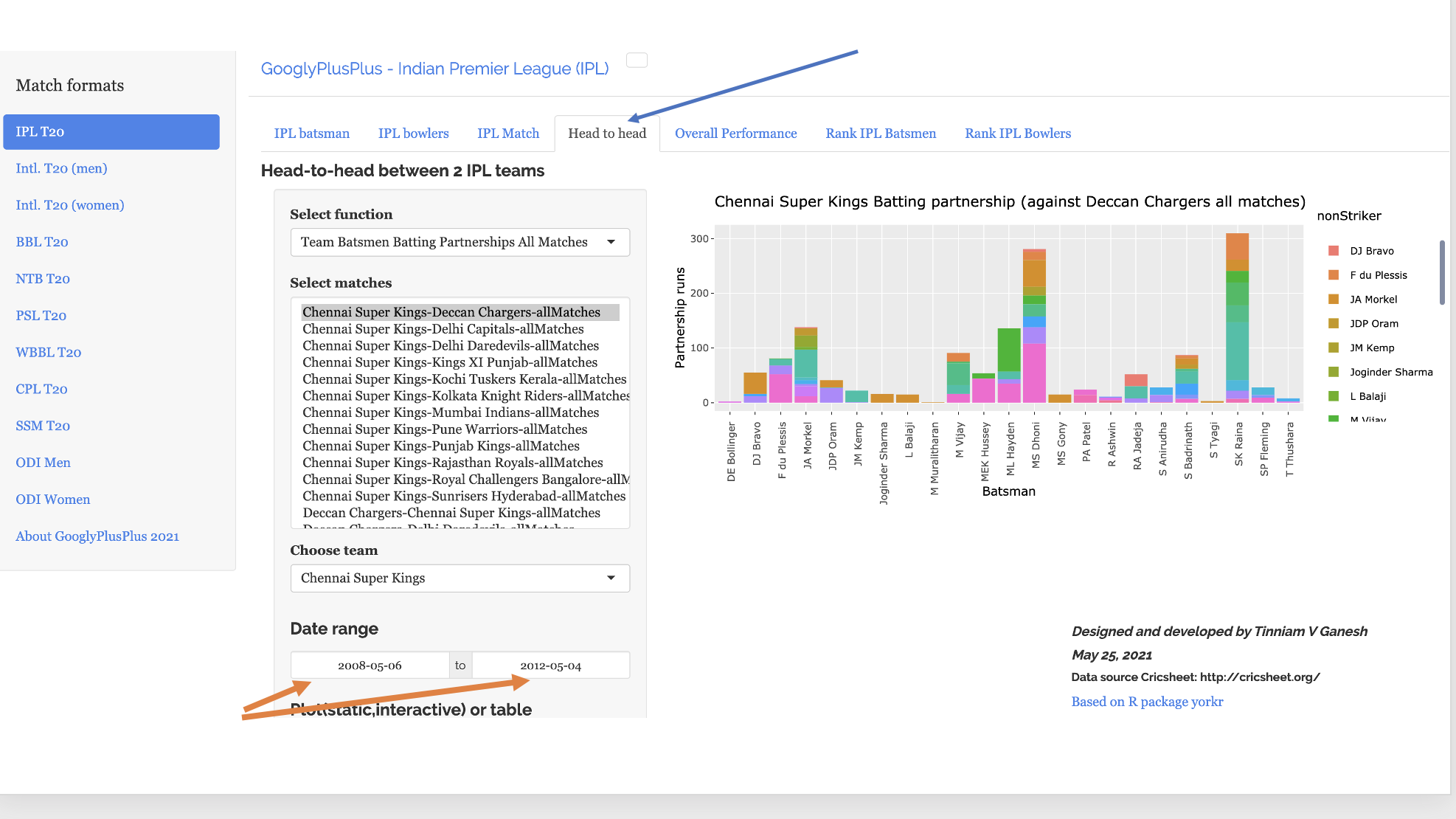Click small box beside GooglyPlusPlus title
The image size is (1456, 819).
(637, 61)
